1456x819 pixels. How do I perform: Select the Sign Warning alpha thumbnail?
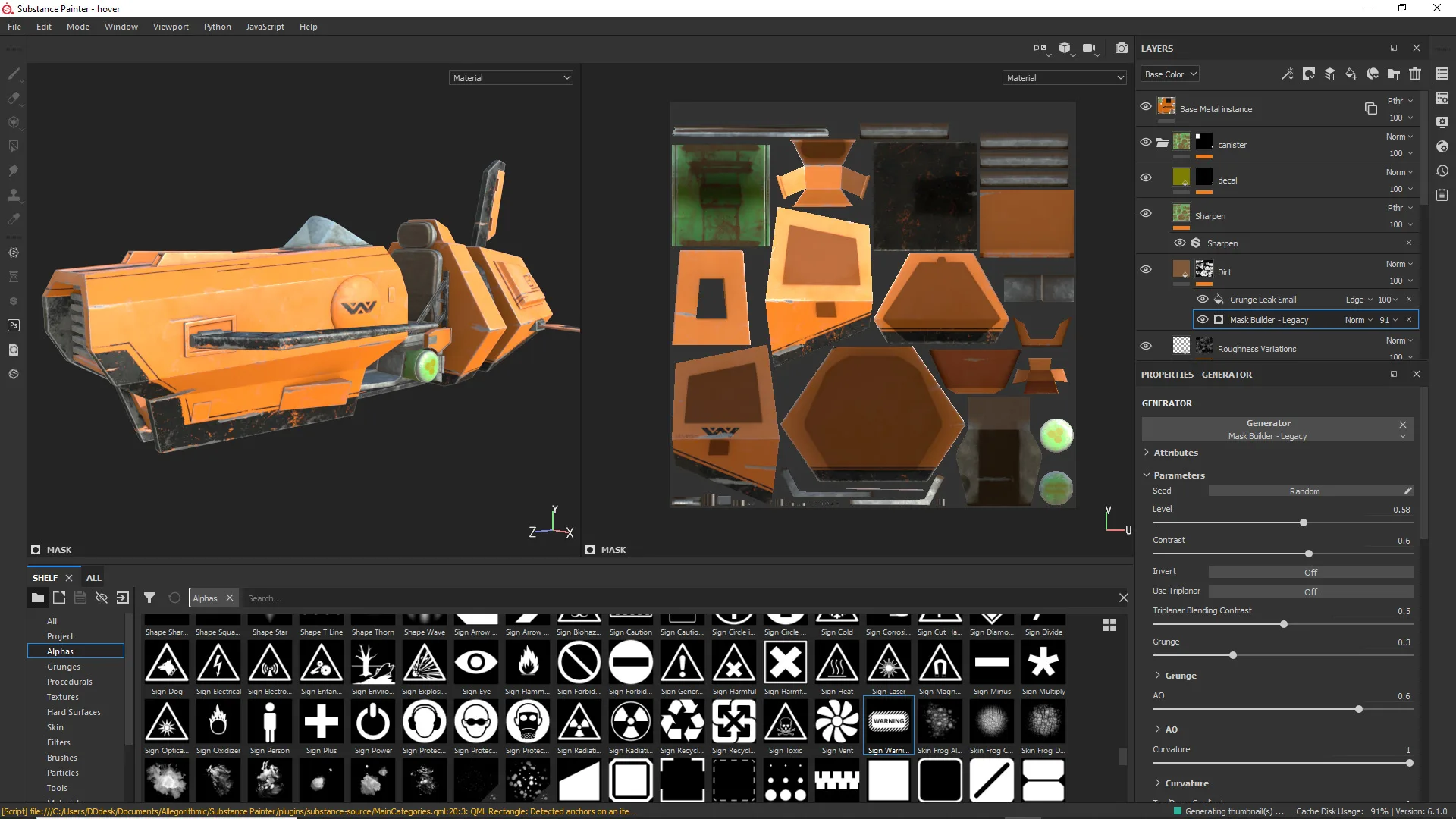(x=888, y=721)
